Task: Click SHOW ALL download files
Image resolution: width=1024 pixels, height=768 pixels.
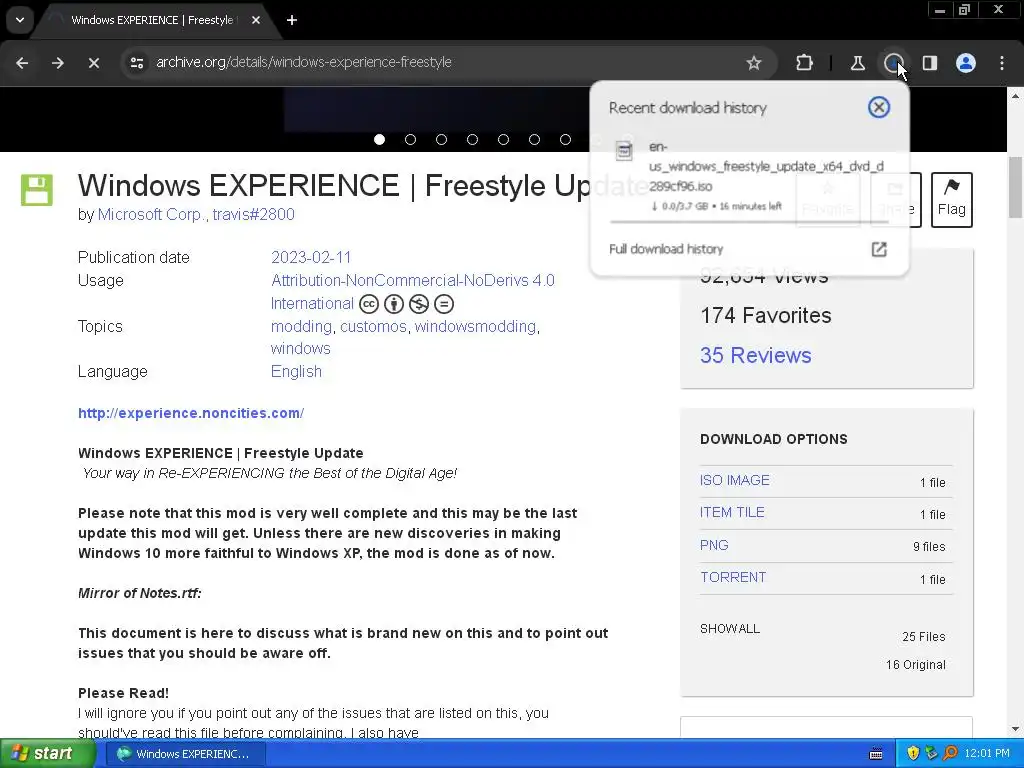Action: [730, 629]
